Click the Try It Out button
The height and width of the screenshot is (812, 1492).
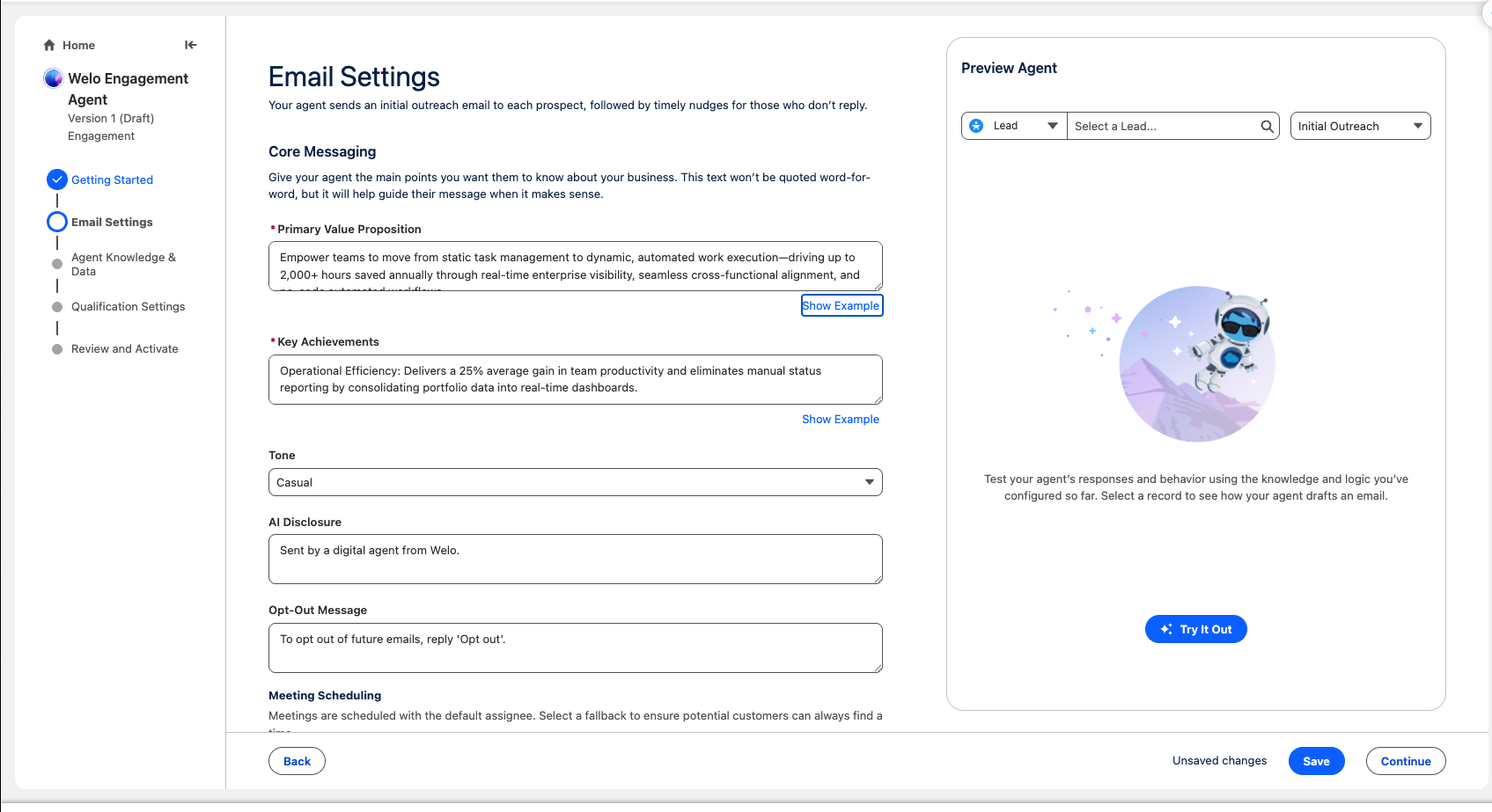[x=1196, y=629]
